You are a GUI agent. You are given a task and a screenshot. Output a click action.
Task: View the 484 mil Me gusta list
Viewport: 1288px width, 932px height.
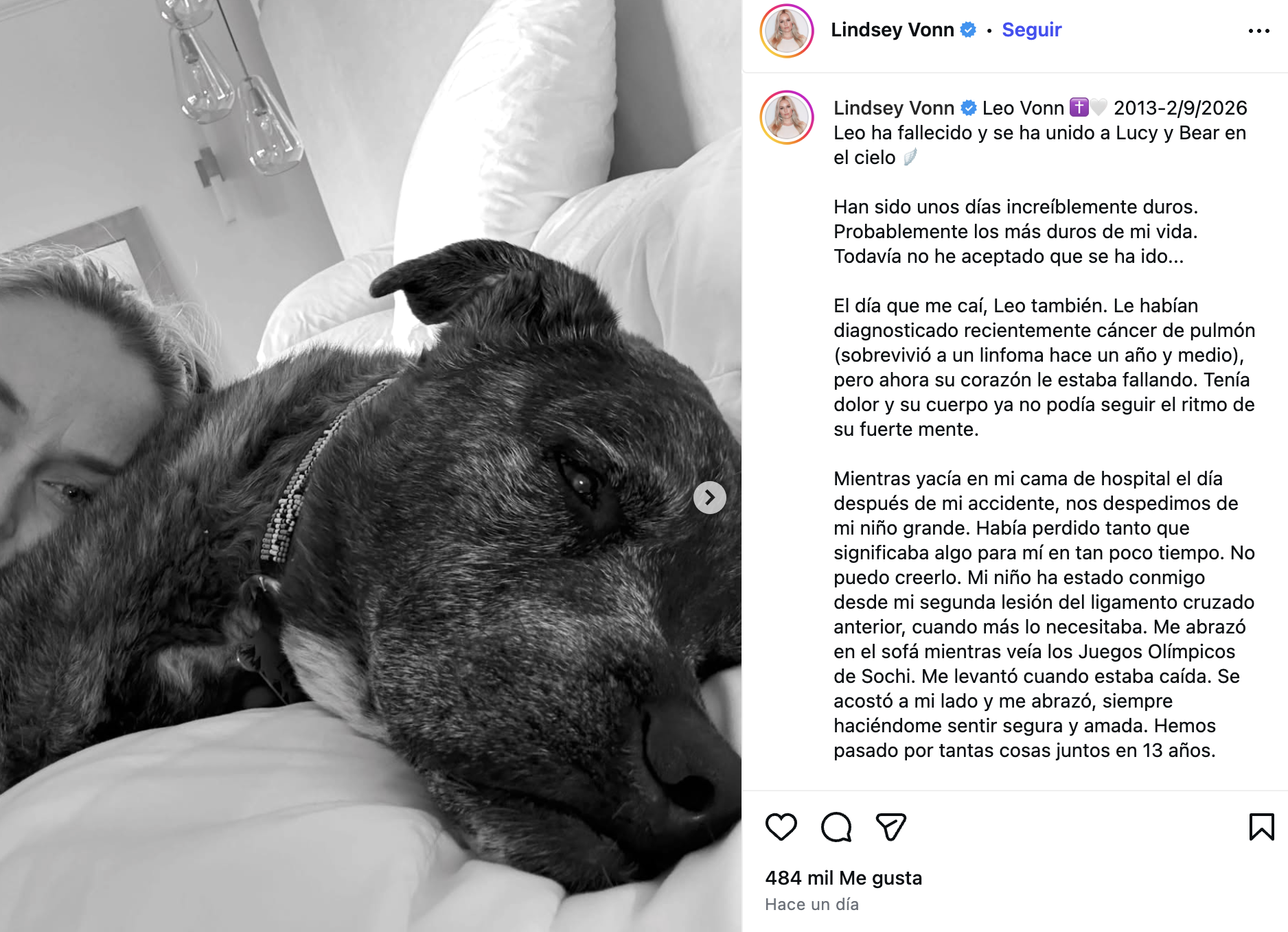pos(843,878)
